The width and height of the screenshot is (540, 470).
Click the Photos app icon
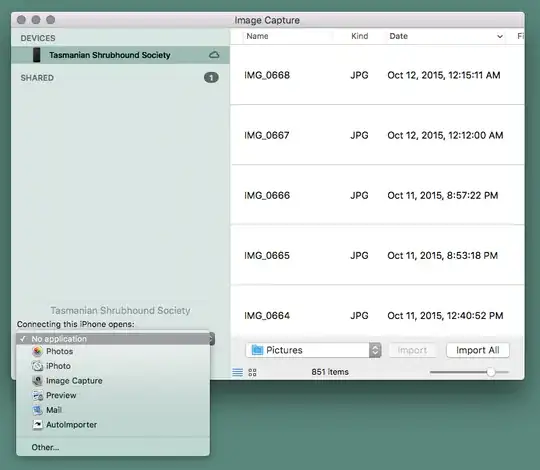click(37, 351)
